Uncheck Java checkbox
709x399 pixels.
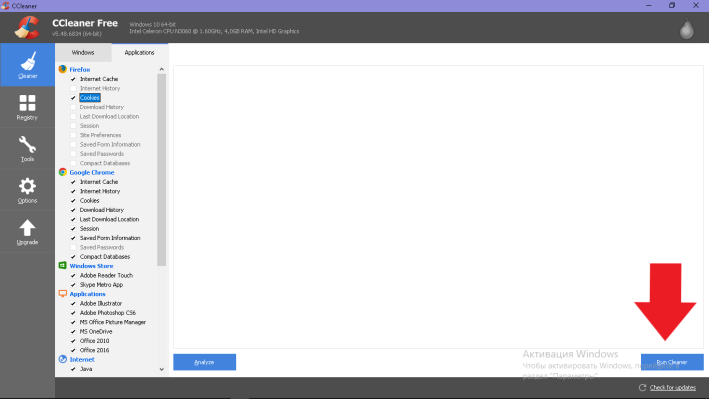(73, 369)
